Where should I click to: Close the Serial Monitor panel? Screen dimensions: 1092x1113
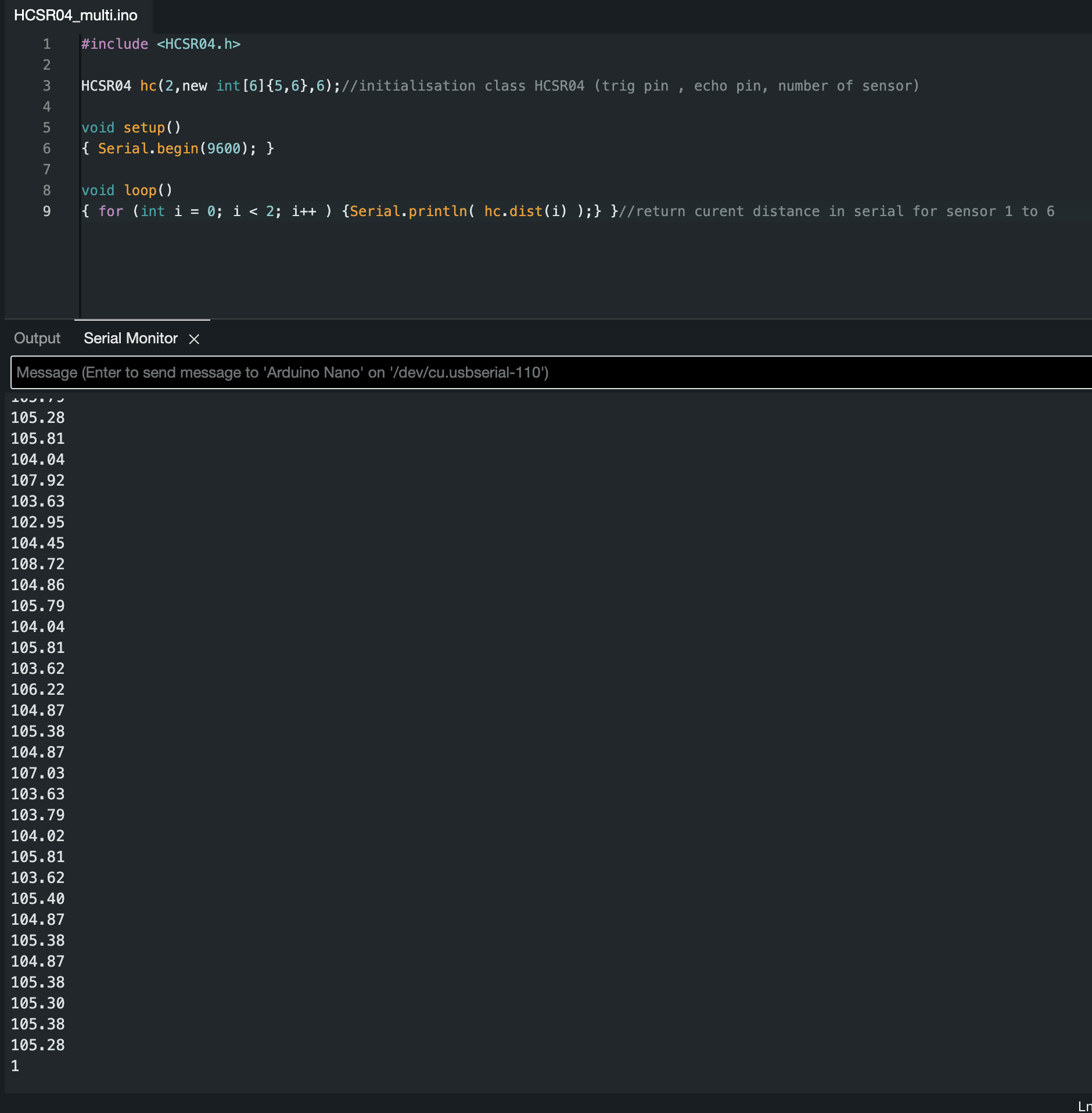pos(194,339)
